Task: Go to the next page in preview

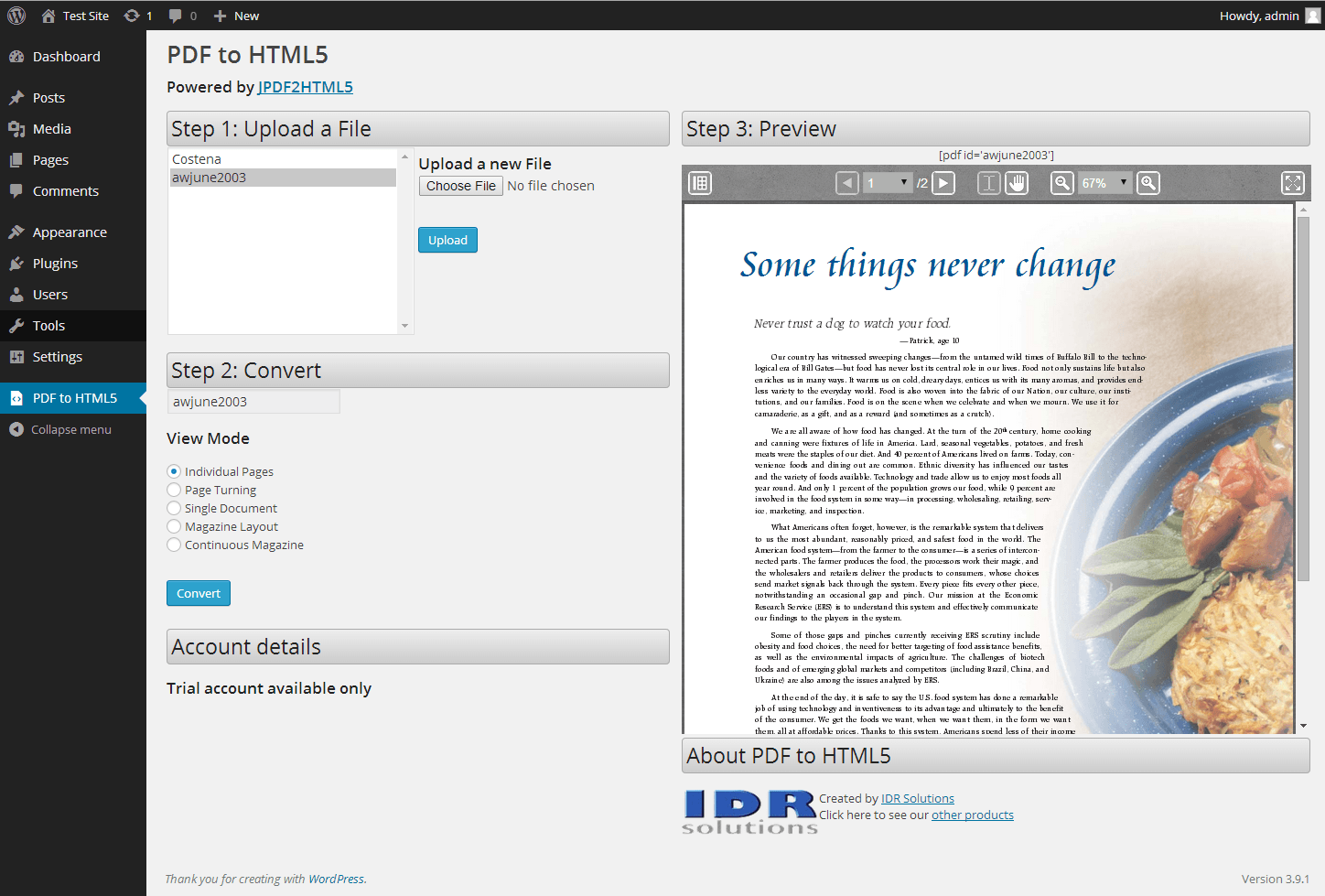Action: 943,183
